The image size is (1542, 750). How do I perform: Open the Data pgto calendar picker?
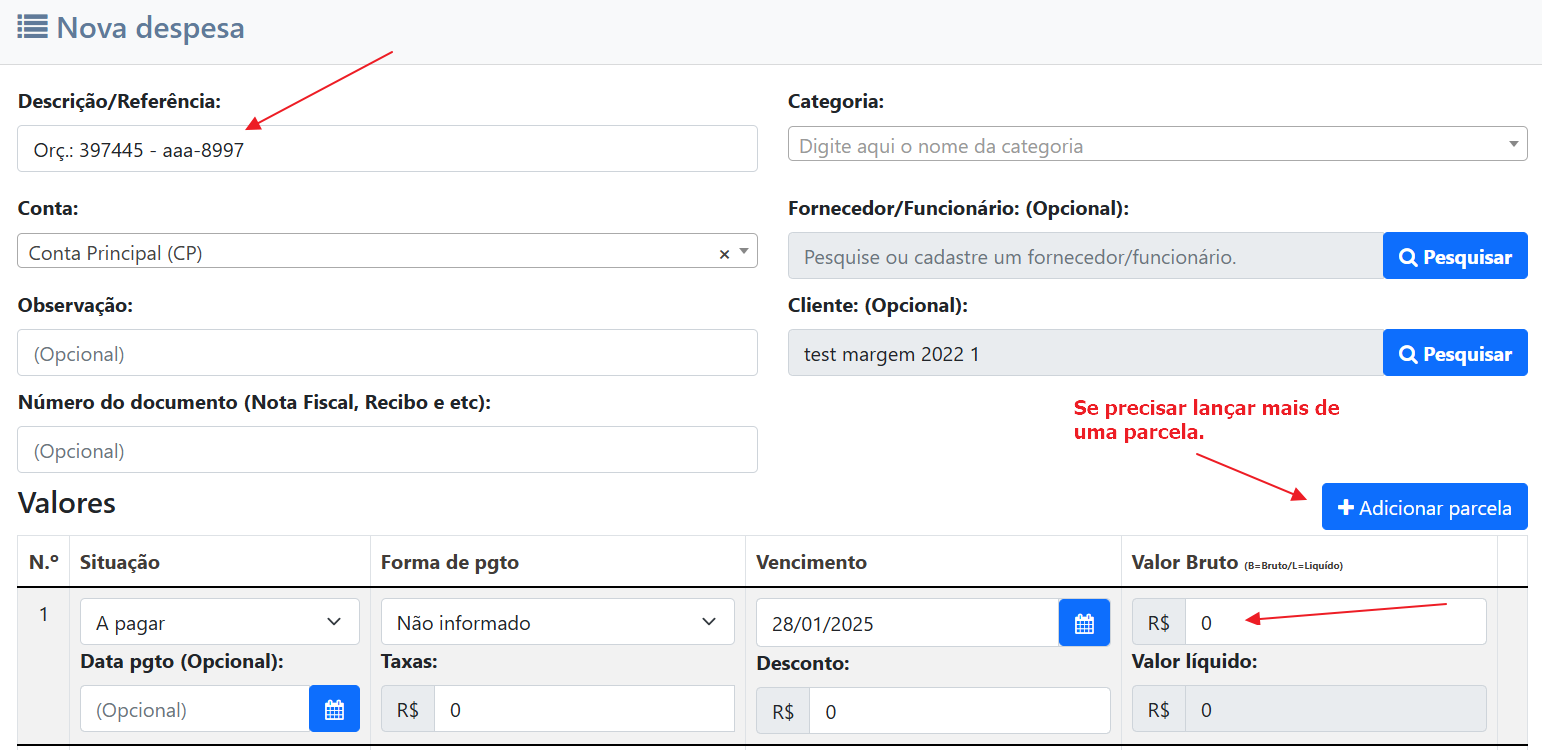click(x=334, y=710)
